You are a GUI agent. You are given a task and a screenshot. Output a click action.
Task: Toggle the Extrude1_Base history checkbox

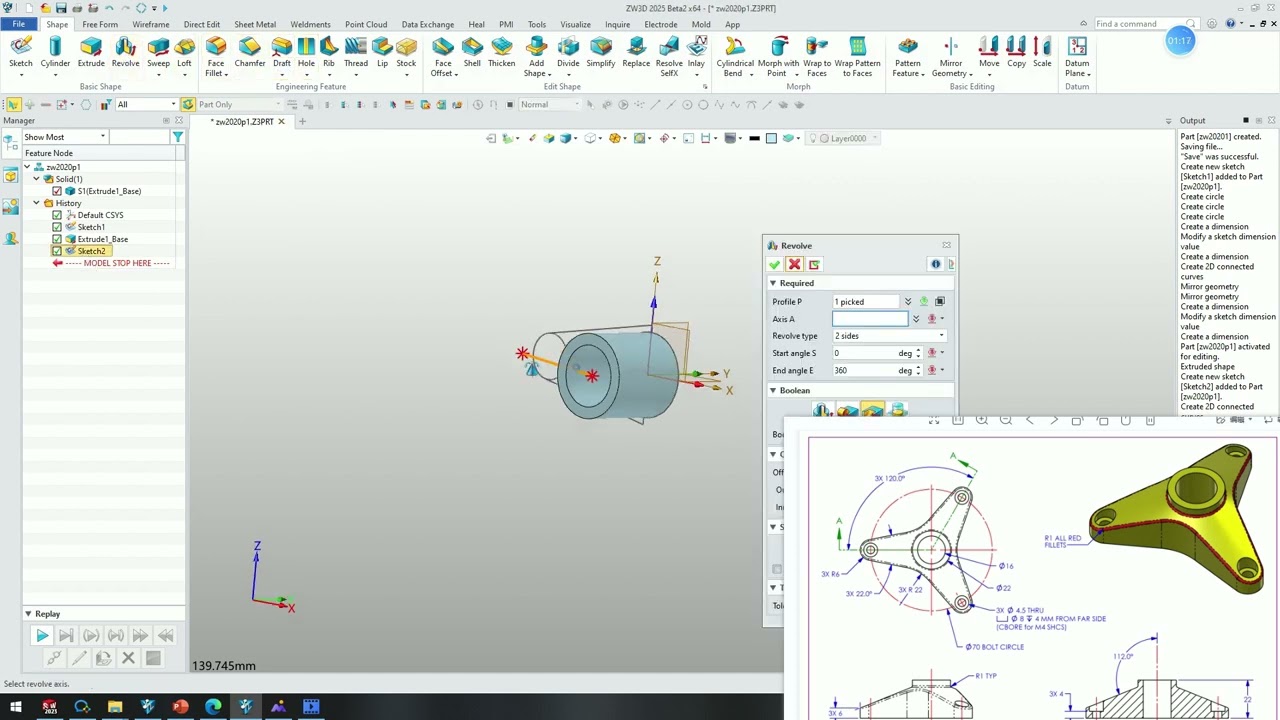pyautogui.click(x=57, y=239)
